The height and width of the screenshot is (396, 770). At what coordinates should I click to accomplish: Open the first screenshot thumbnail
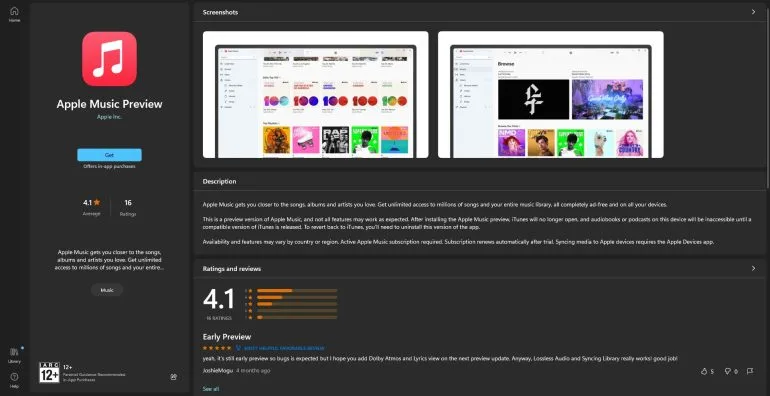315,94
